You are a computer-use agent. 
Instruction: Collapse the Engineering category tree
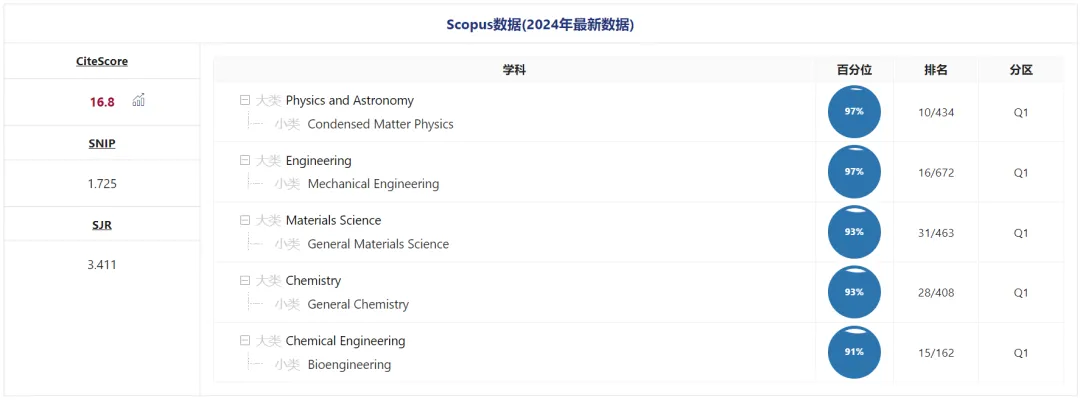[245, 160]
